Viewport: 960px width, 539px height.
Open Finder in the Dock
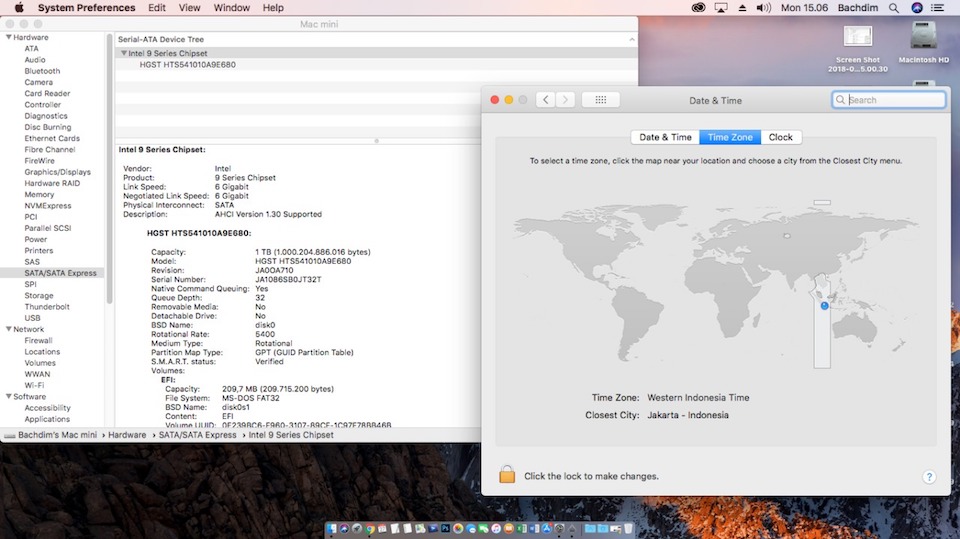pyautogui.click(x=331, y=529)
